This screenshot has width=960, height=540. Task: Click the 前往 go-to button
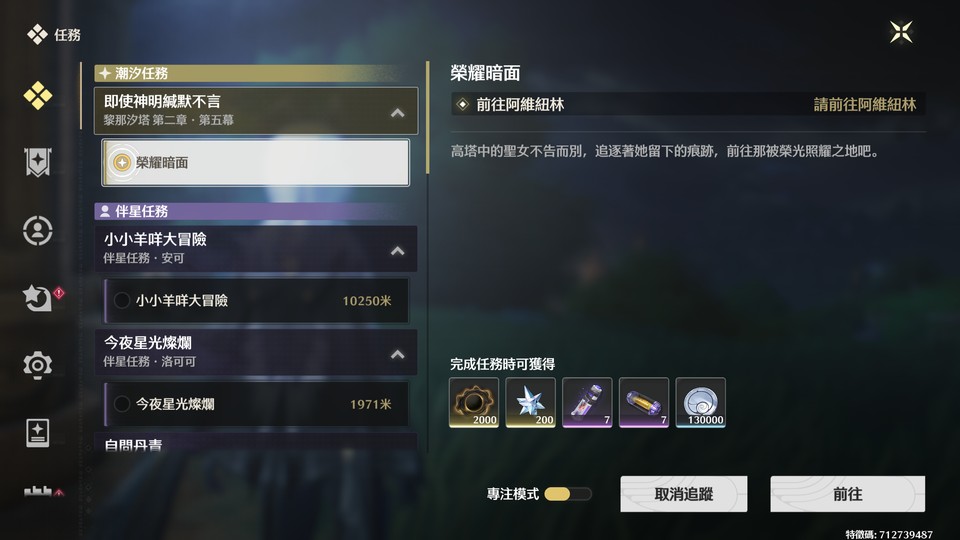point(848,494)
